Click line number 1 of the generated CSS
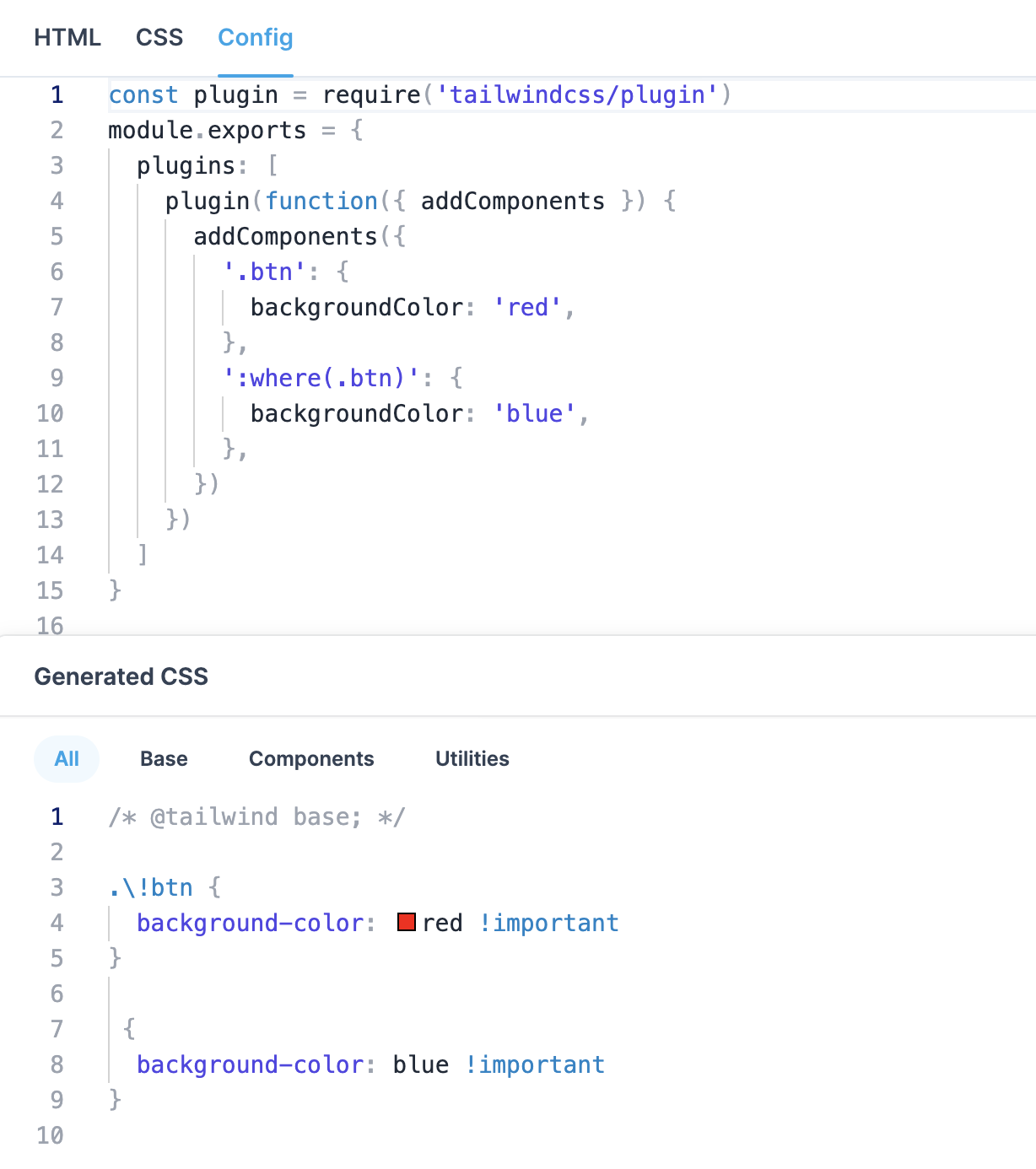 pyautogui.click(x=56, y=816)
